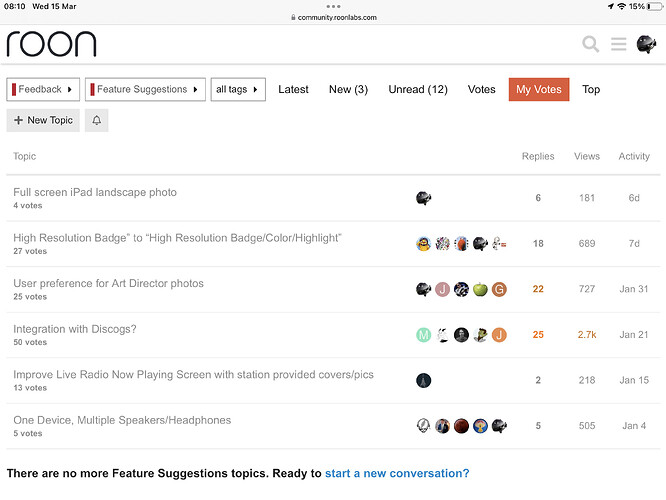The height and width of the screenshot is (500, 666).
Task: Open the High Resolution Badge topic
Action: point(177,238)
